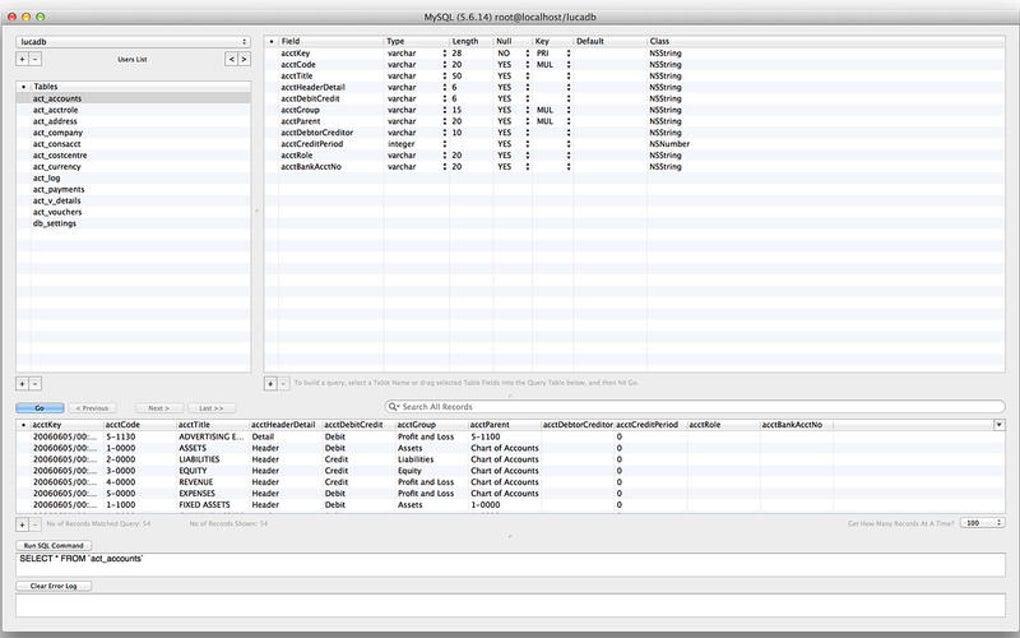Open the lucadb database dropdown
The width and height of the screenshot is (1020, 638).
pos(133,42)
